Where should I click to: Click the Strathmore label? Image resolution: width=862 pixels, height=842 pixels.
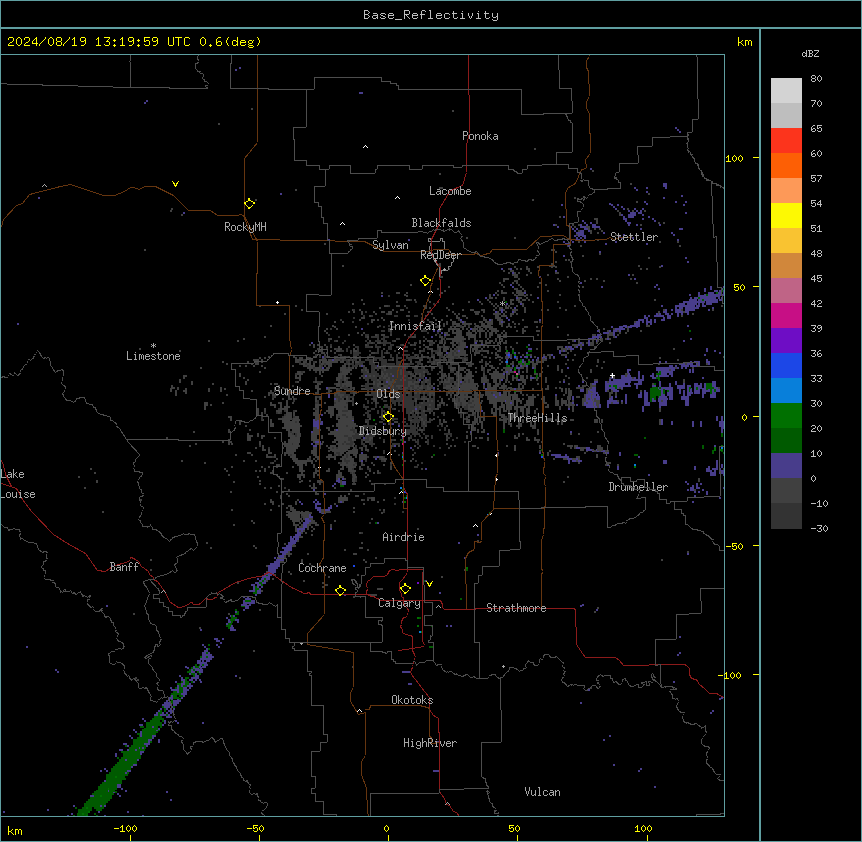tap(516, 608)
